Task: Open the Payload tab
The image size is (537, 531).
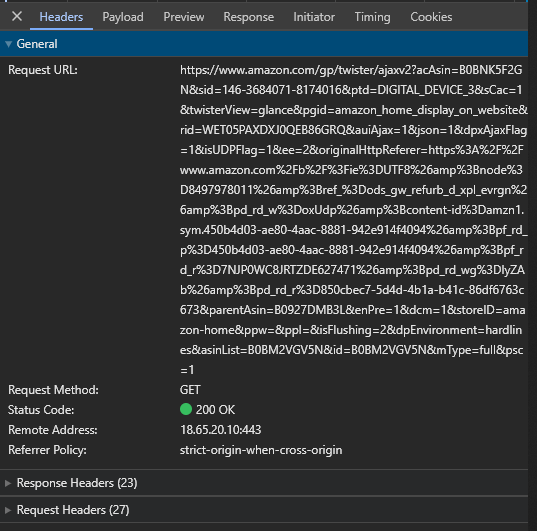Action: 123,17
